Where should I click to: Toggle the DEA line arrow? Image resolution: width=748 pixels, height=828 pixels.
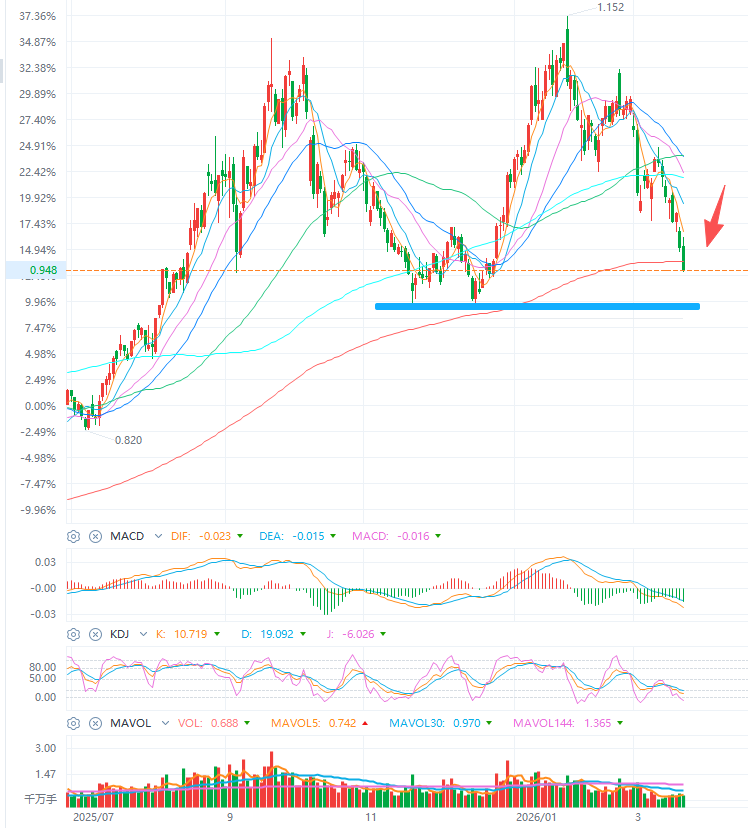point(333,536)
